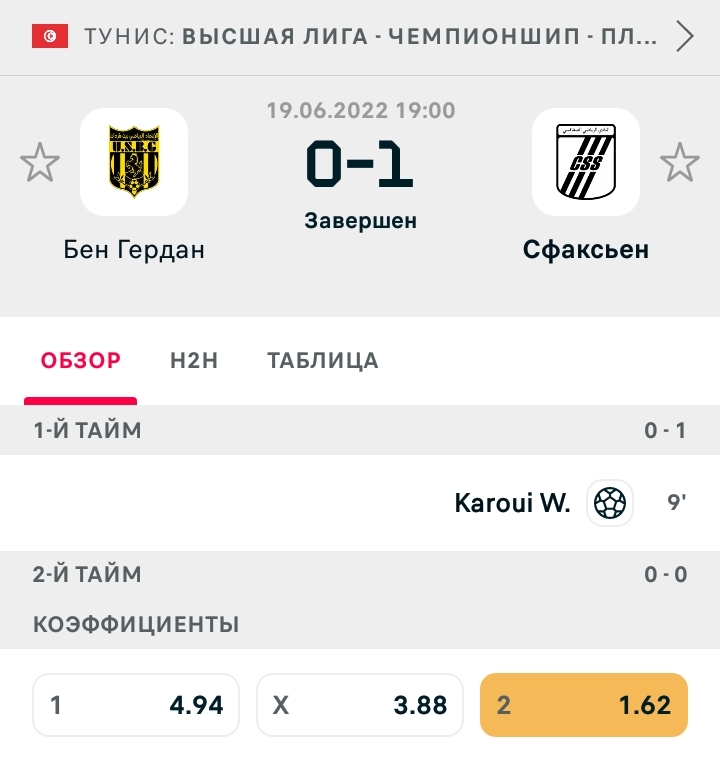Collapse the 1-й тайм section header
Screen dimensions: 720x757
(x=360, y=430)
